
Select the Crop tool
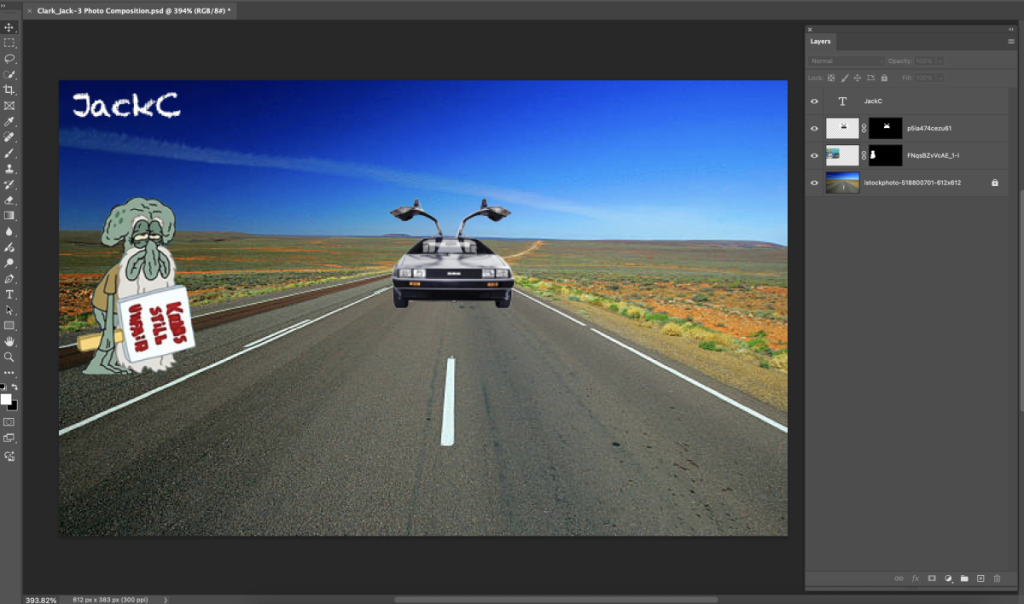pyautogui.click(x=9, y=90)
